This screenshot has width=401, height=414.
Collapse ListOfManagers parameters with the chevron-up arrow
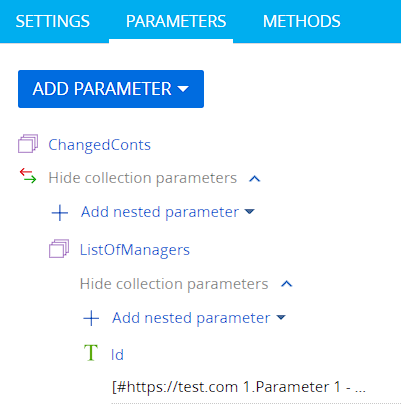pyautogui.click(x=287, y=284)
